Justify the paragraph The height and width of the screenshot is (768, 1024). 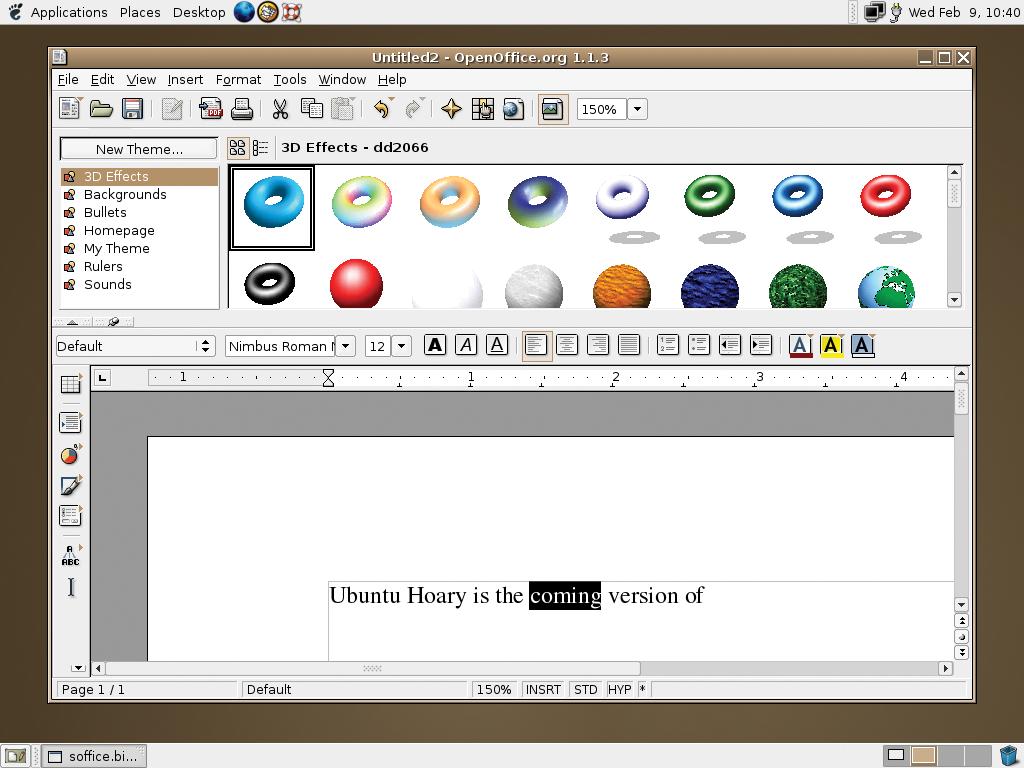pyautogui.click(x=629, y=345)
